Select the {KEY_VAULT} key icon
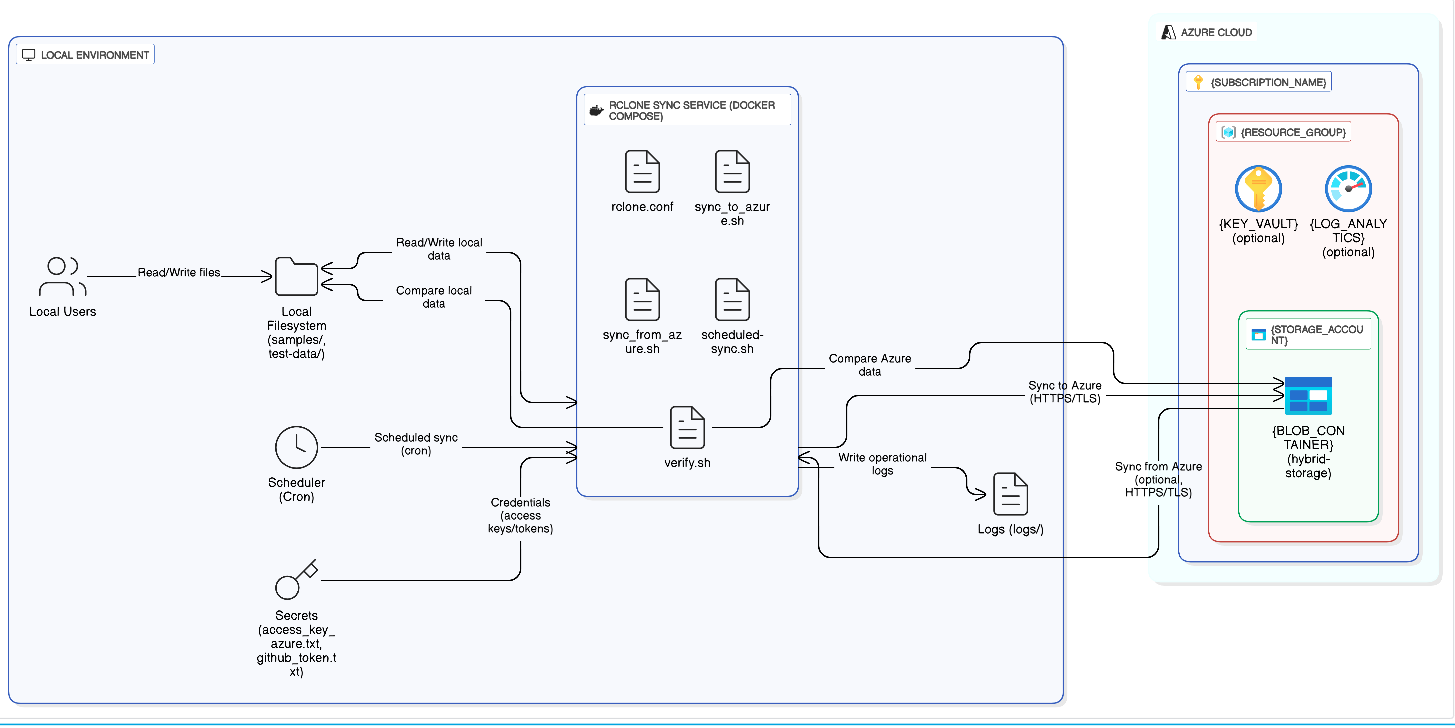Image resolution: width=1455 pixels, height=728 pixels. point(1258,189)
